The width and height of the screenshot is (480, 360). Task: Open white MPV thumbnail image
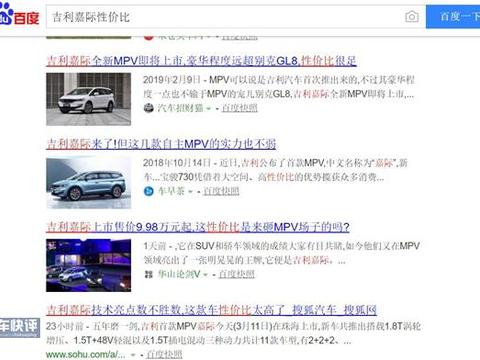coord(88,99)
